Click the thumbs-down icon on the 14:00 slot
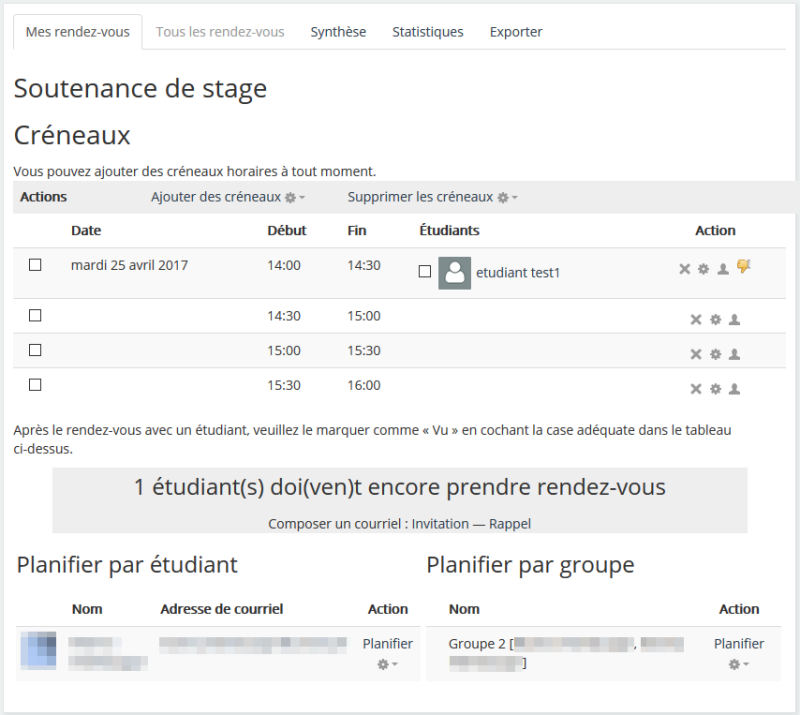This screenshot has height=715, width=800. point(743,266)
